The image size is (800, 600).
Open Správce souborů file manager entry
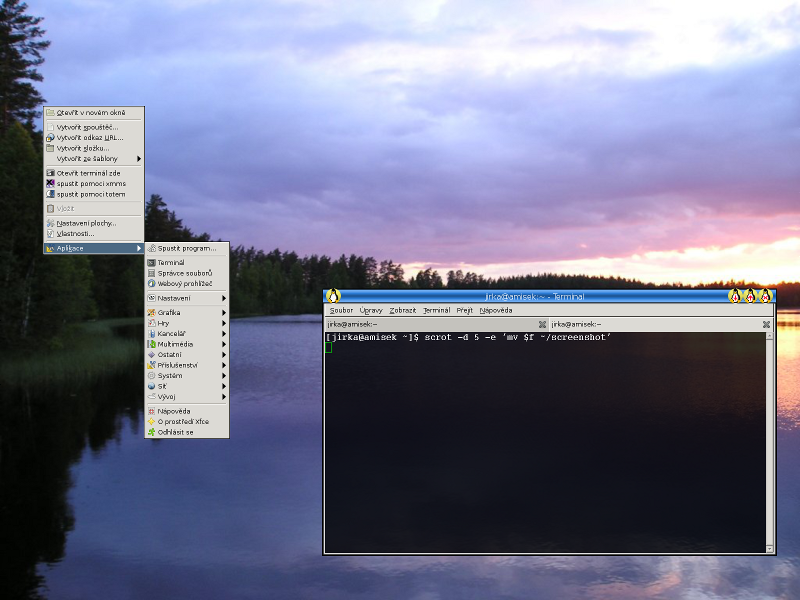184,273
